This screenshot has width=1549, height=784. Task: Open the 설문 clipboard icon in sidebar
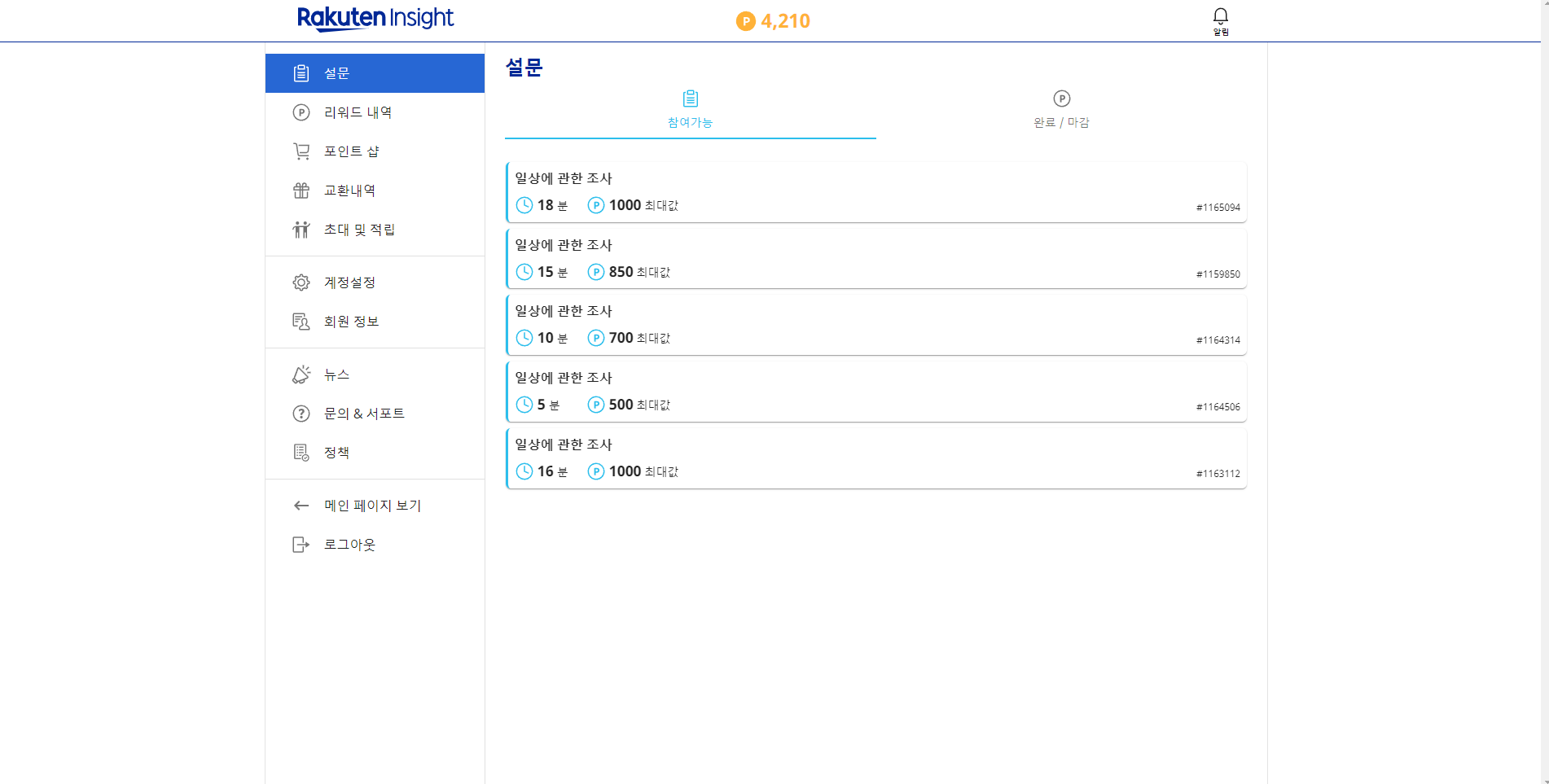[x=301, y=73]
